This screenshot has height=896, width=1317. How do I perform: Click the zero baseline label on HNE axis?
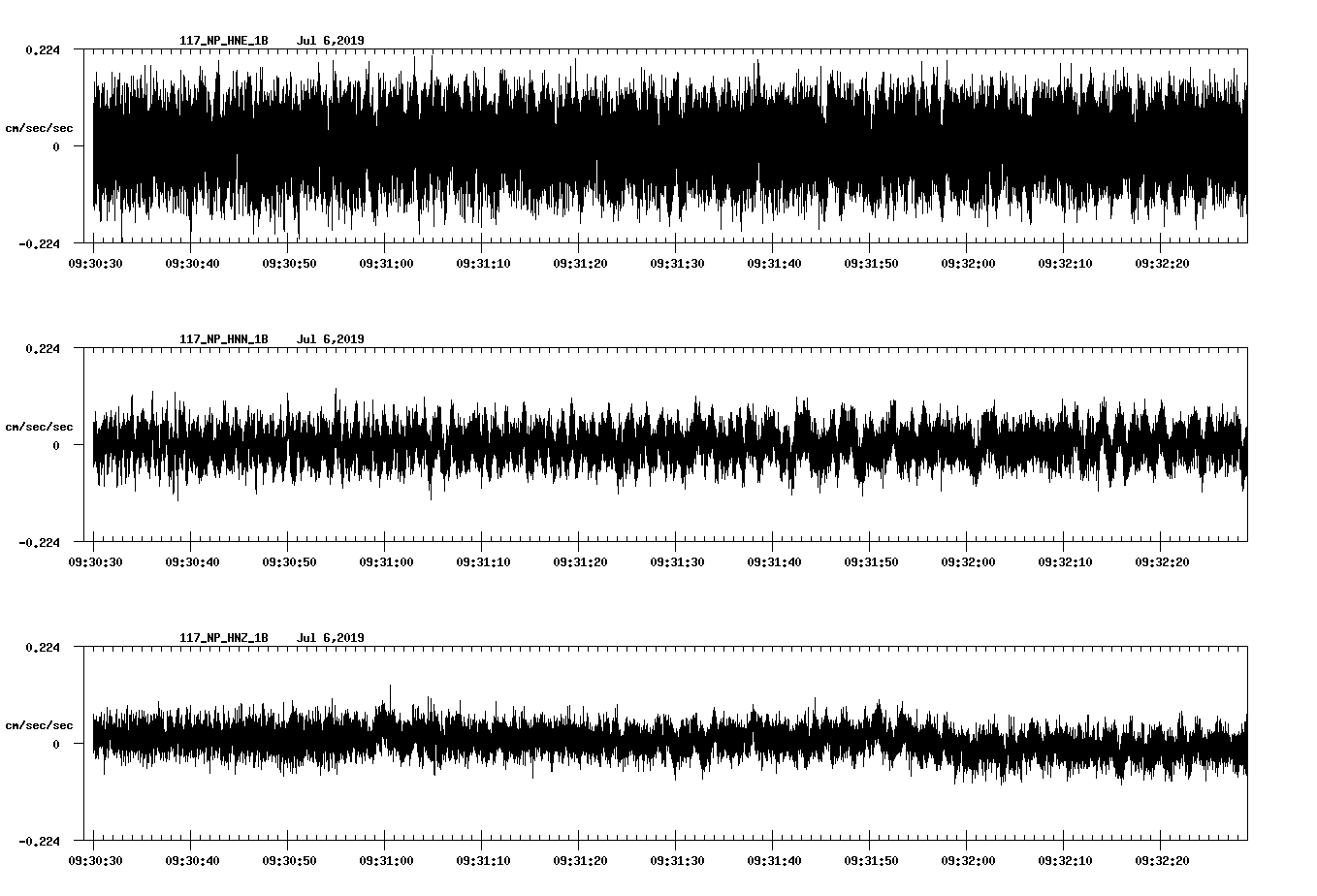56,146
